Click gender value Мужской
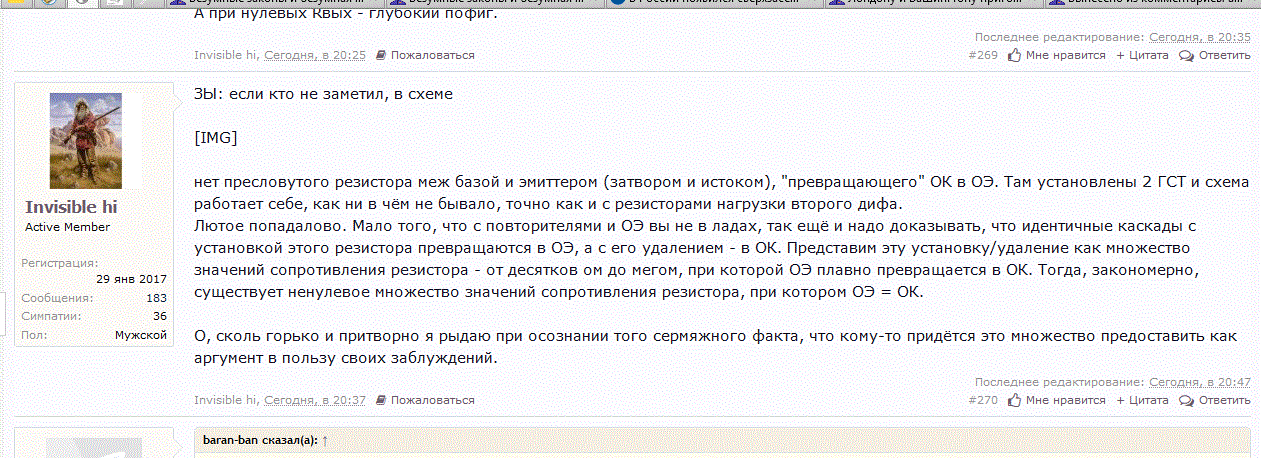1261x458 pixels. click(141, 335)
